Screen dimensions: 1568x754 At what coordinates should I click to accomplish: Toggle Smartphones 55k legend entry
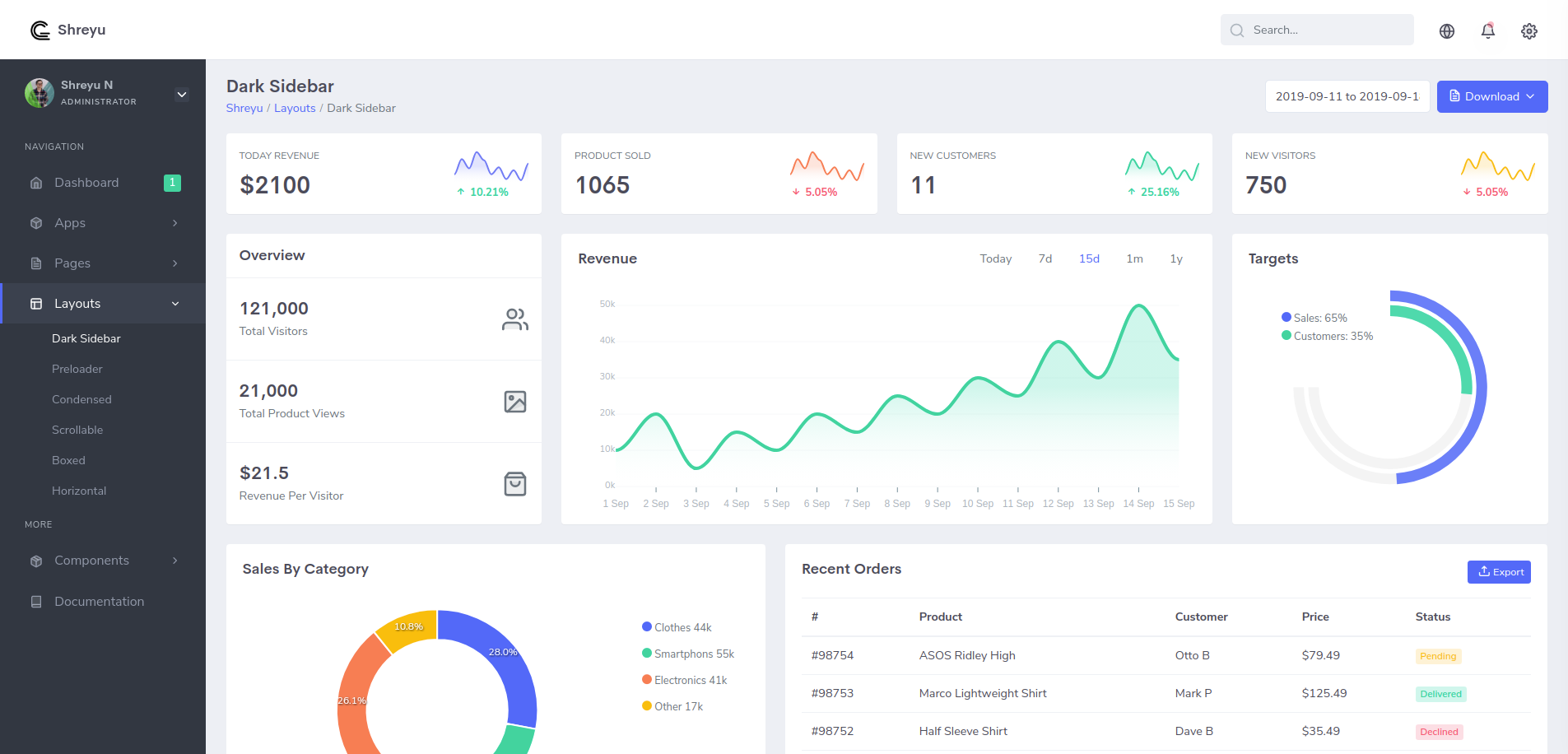[x=688, y=654]
